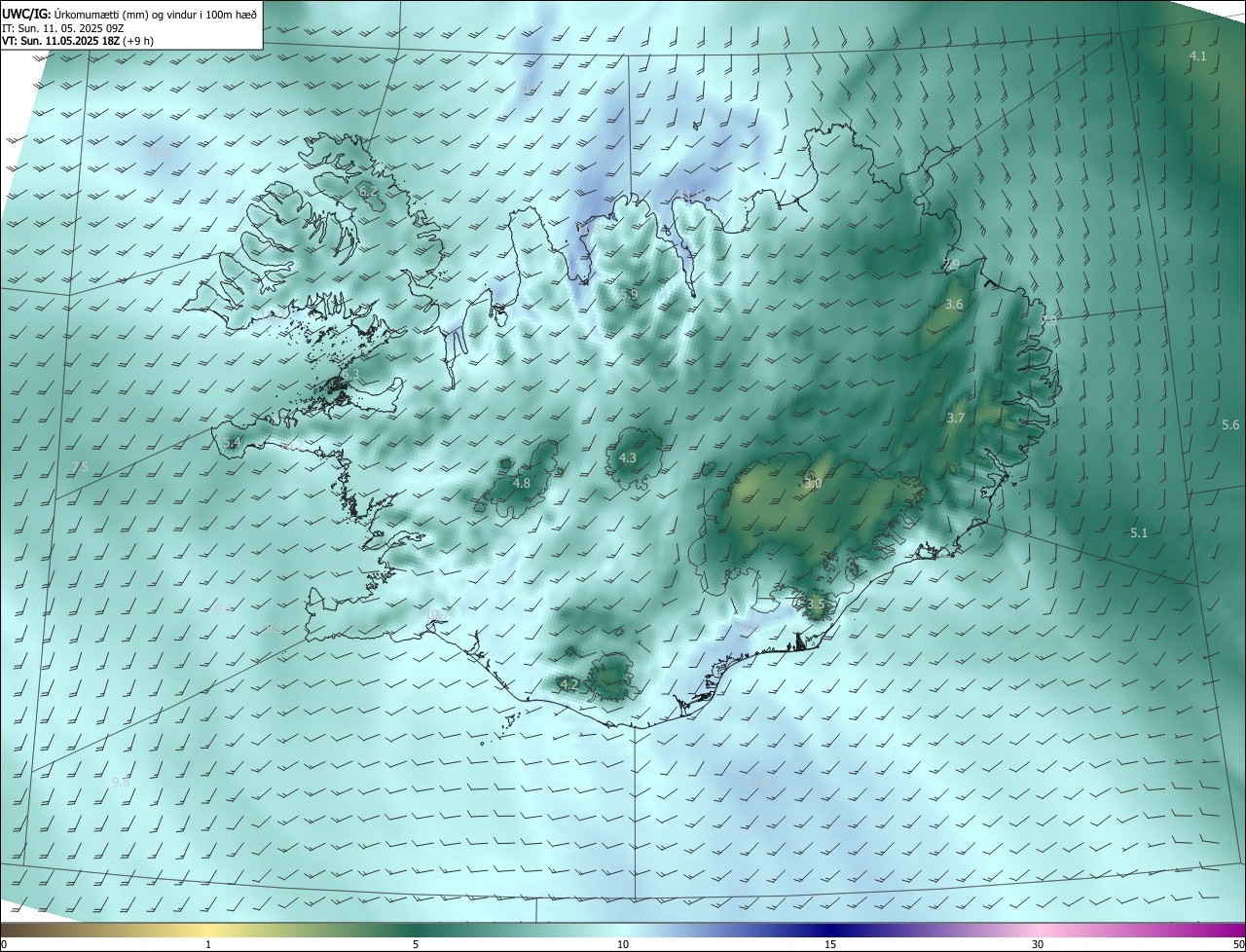Click the 0 tick on the colour scale

4,945
